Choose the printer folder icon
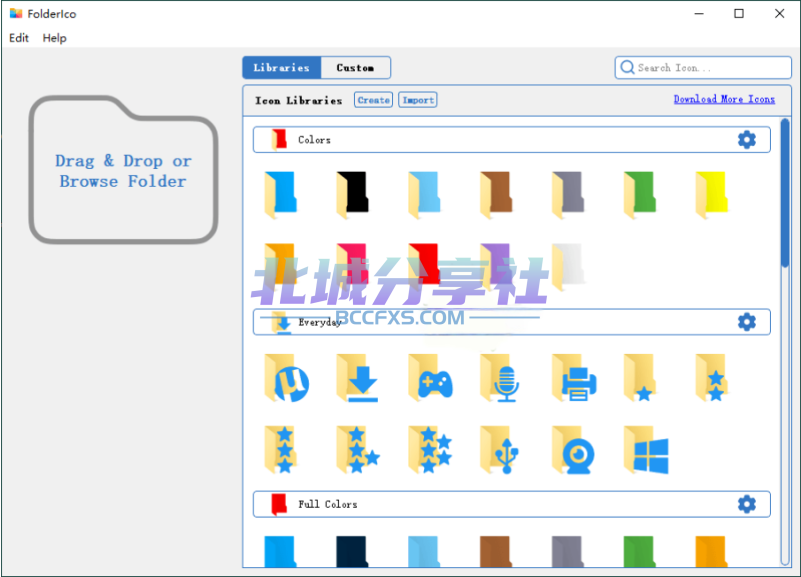The image size is (801, 577). [575, 378]
